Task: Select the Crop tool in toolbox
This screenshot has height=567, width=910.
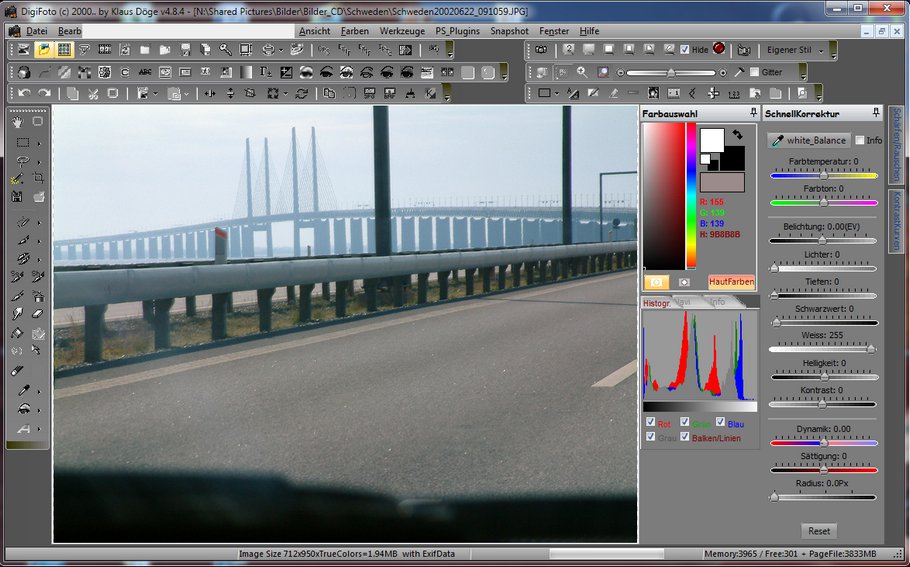Action: point(38,178)
